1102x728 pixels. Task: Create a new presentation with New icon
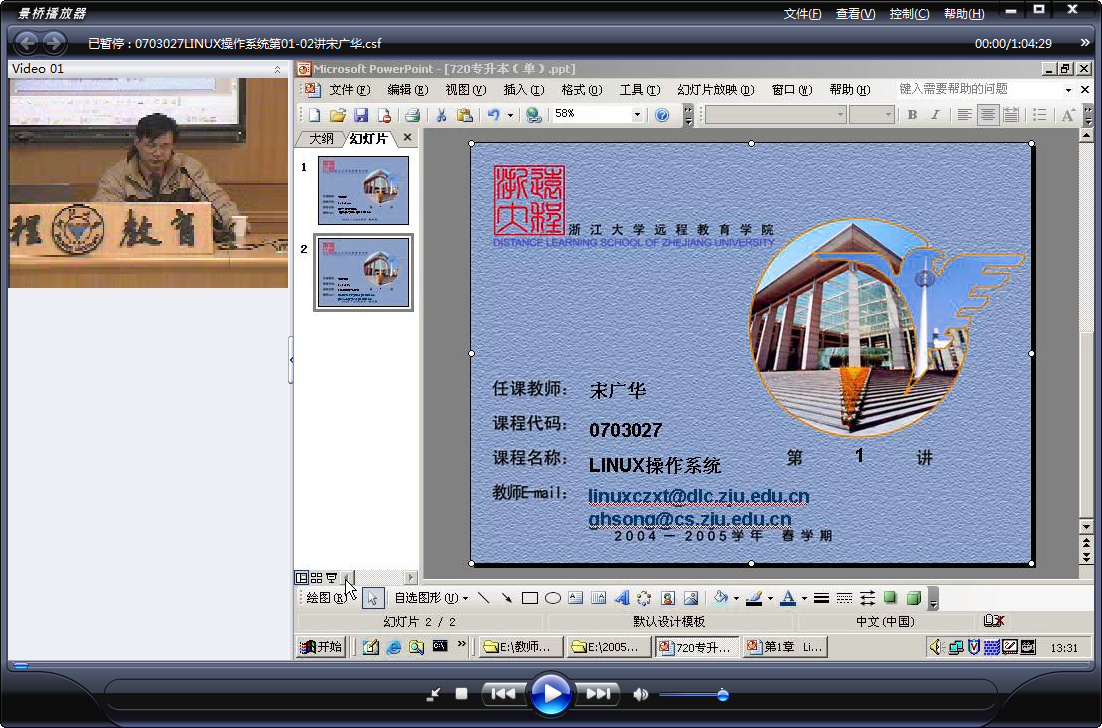(315, 115)
